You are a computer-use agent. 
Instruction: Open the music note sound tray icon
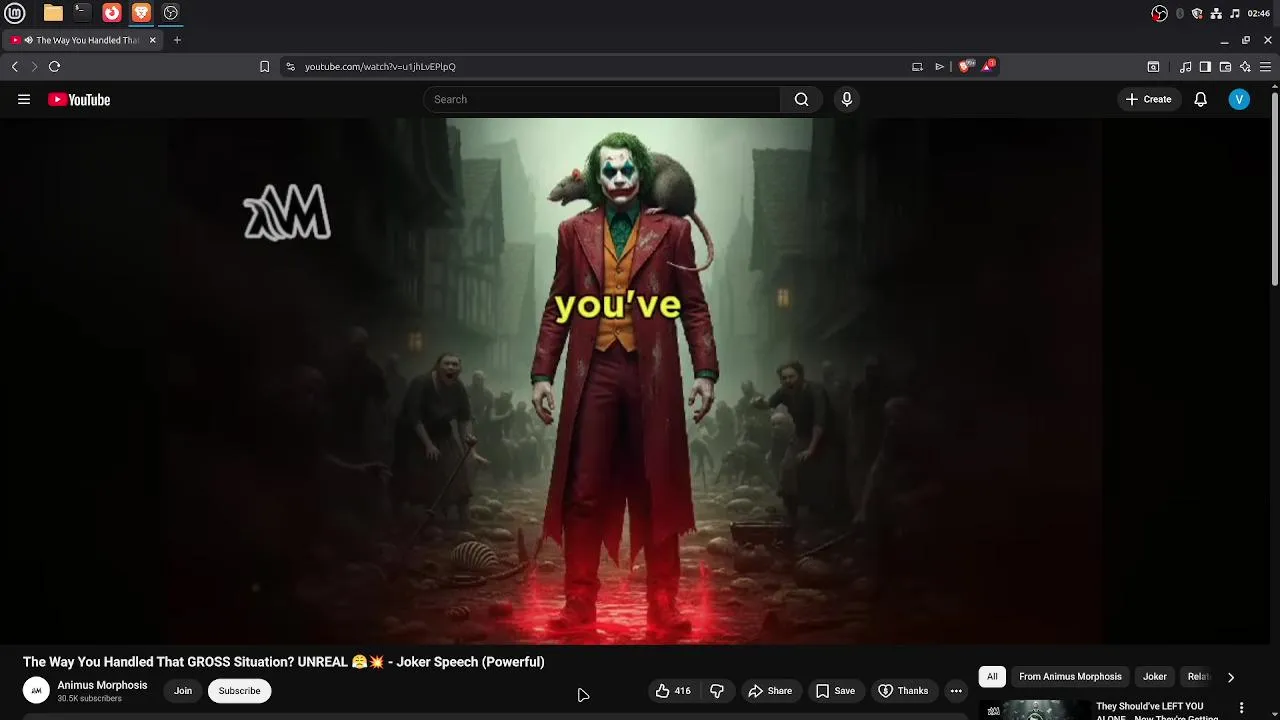(x=1235, y=13)
